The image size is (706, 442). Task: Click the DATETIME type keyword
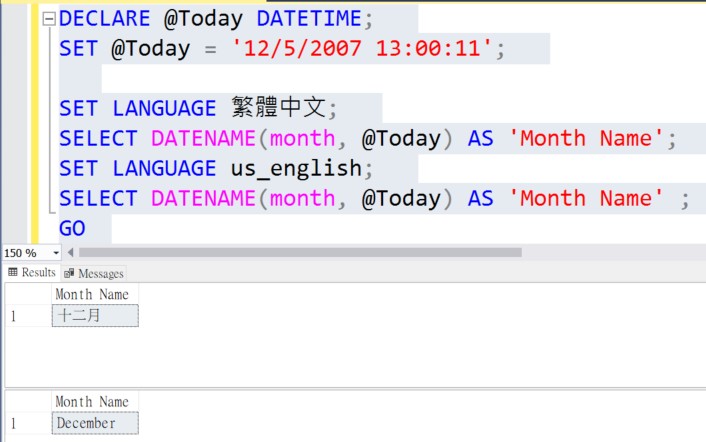(309, 19)
